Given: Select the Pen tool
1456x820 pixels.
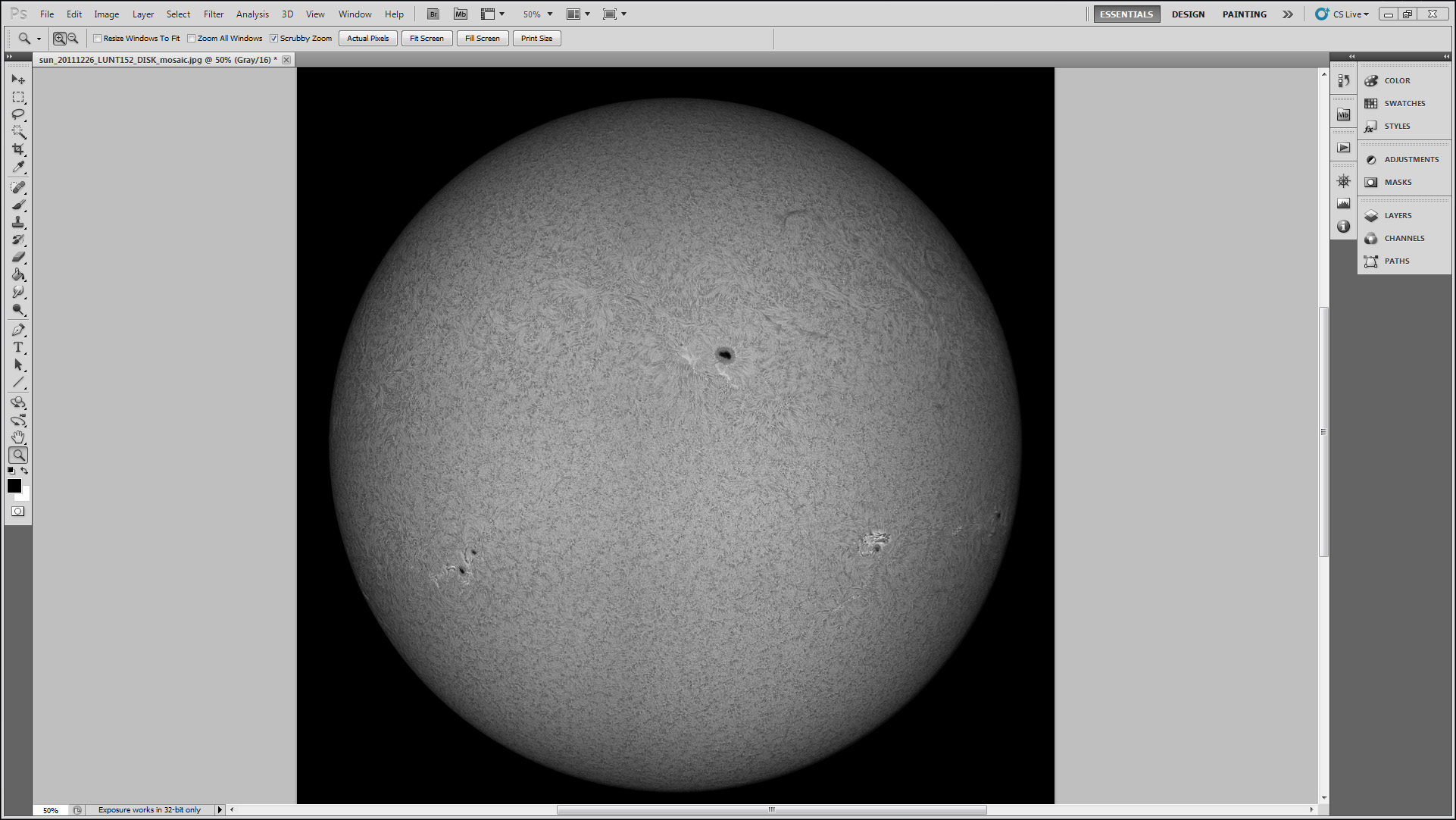Looking at the screenshot, I should (18, 330).
